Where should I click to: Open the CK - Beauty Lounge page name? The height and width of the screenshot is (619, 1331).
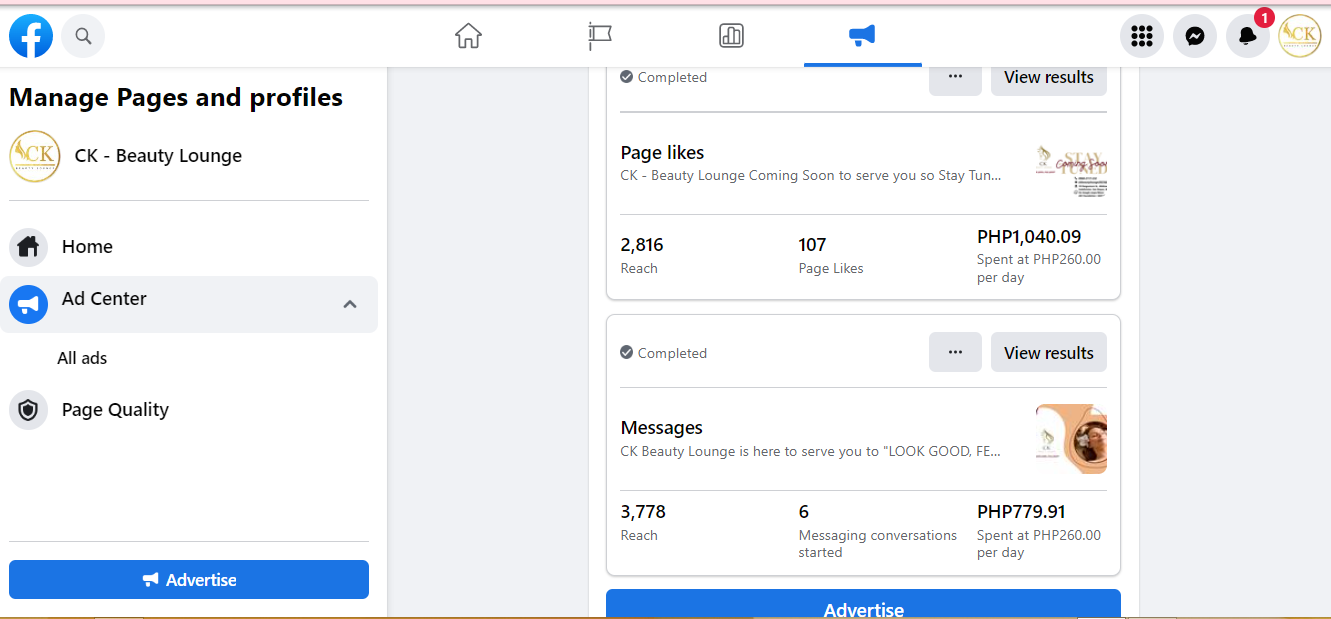tap(158, 156)
